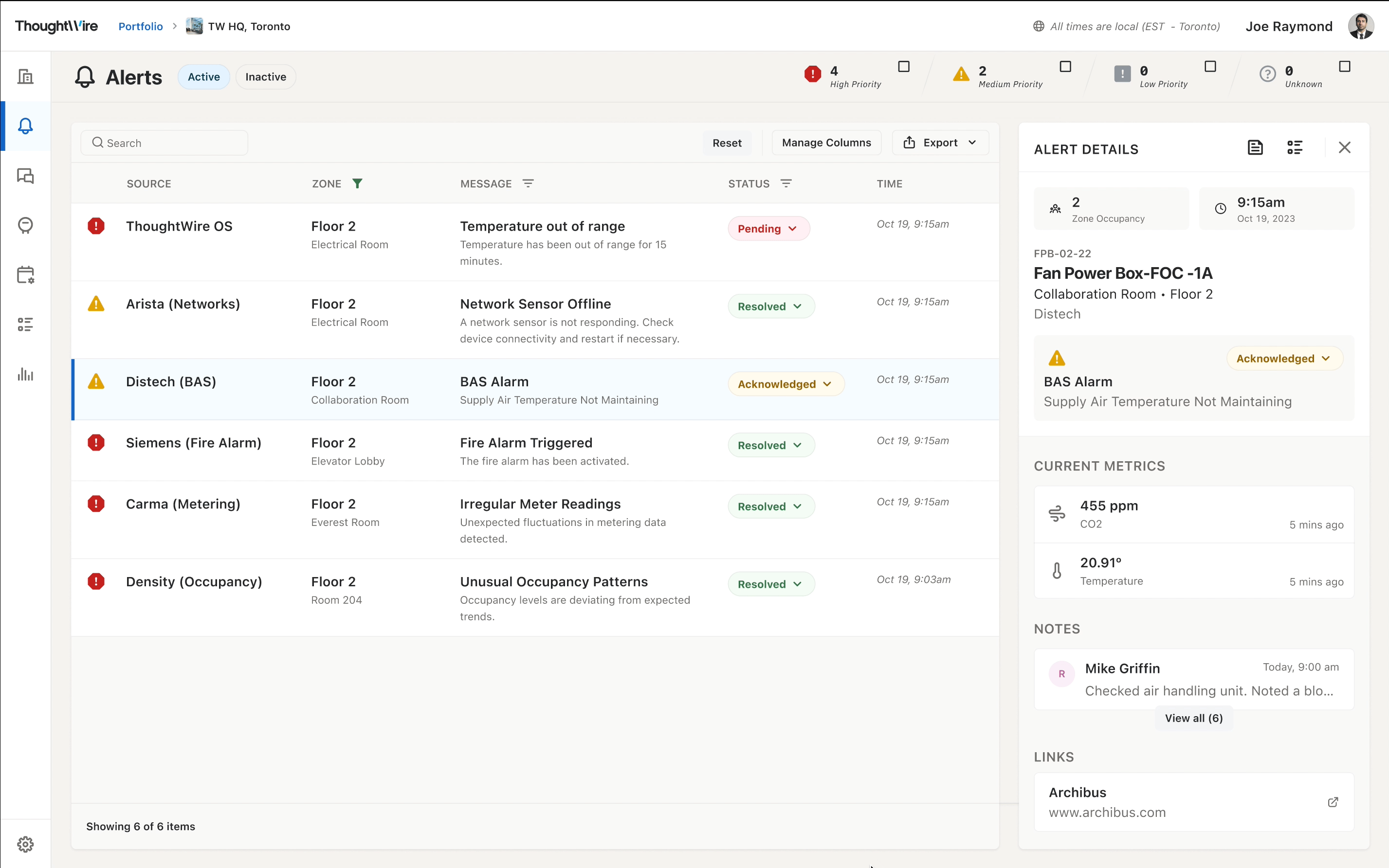Image resolution: width=1389 pixels, height=868 pixels.
Task: Click 'Fire Alarm Triggered' message text
Action: pyautogui.click(x=526, y=443)
